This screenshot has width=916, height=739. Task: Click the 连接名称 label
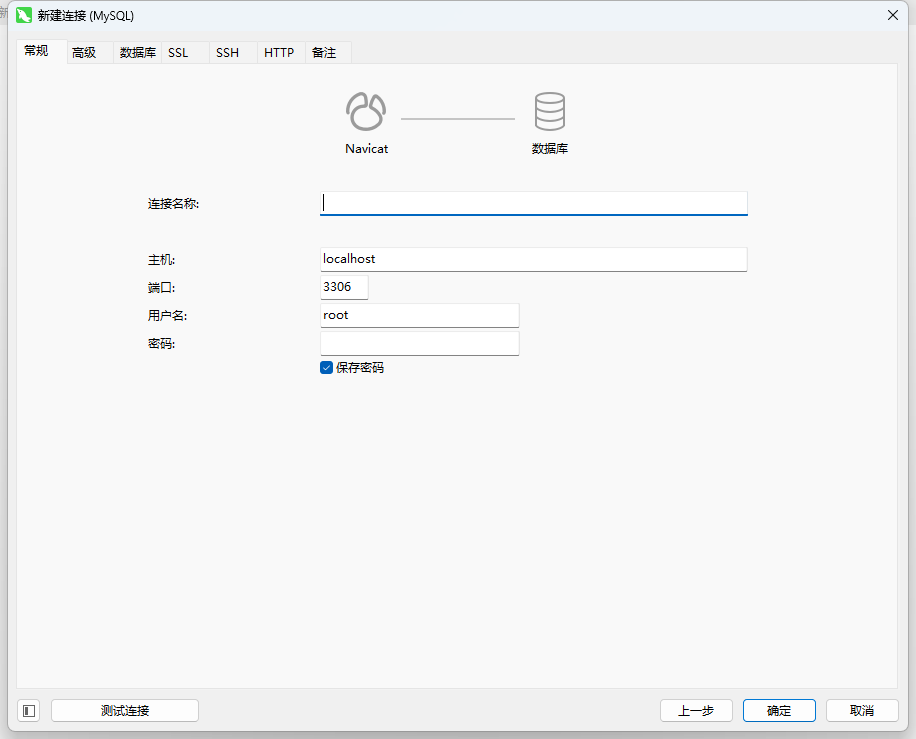click(174, 204)
